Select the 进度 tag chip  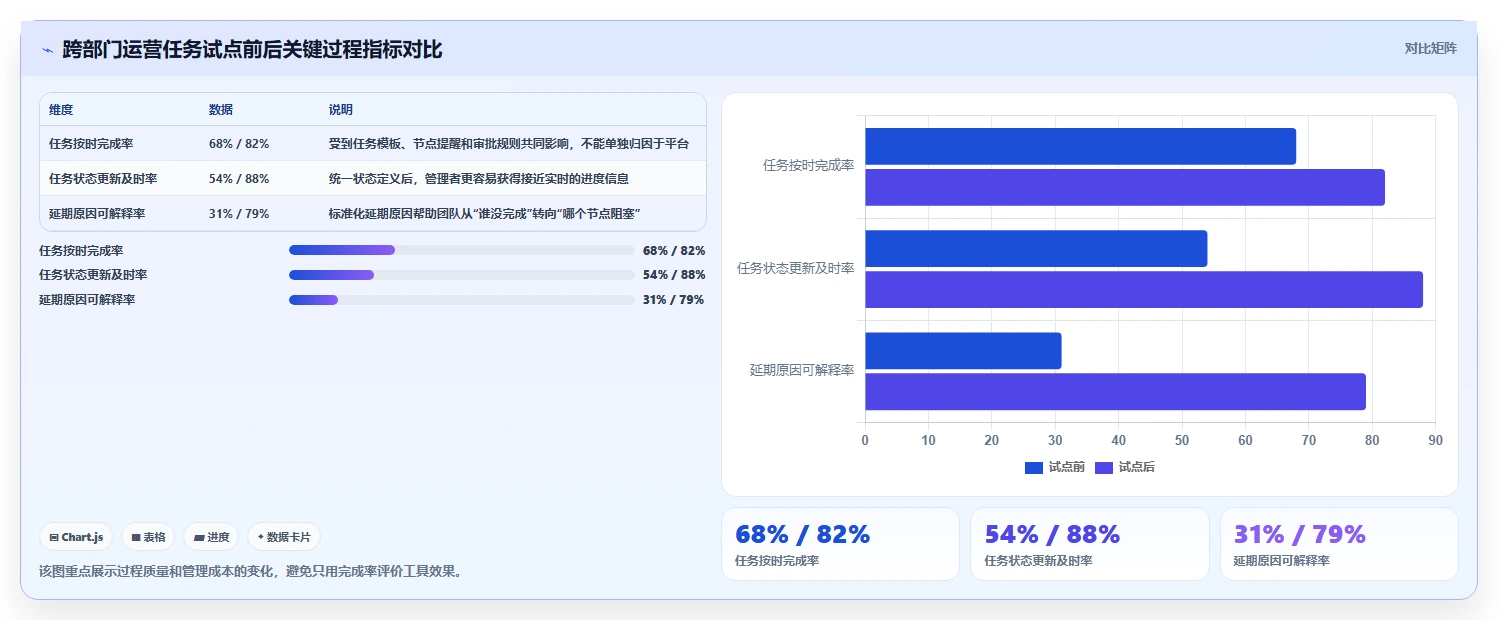211,537
